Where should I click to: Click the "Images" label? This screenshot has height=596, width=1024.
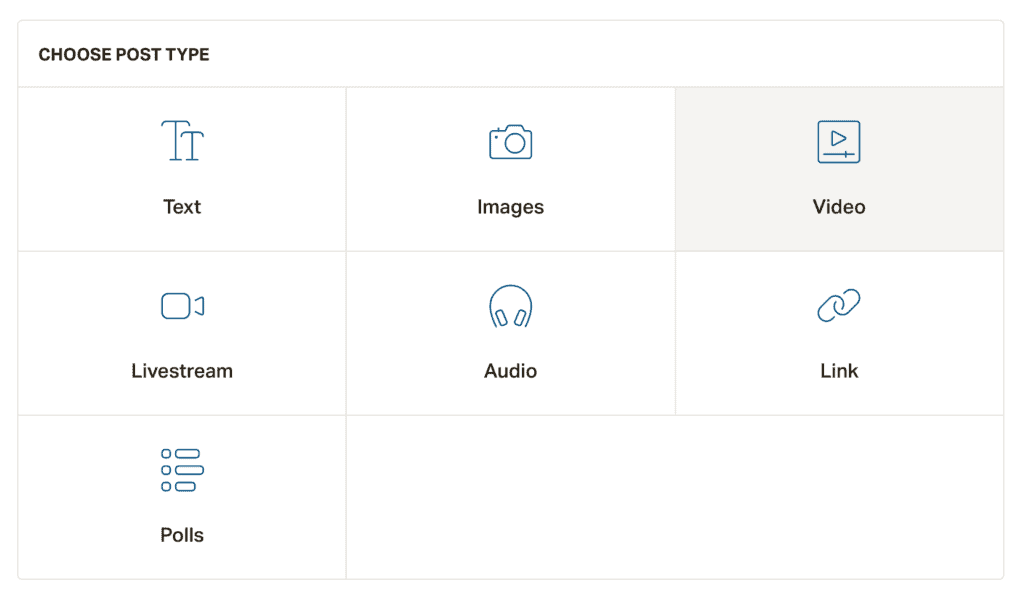(510, 207)
